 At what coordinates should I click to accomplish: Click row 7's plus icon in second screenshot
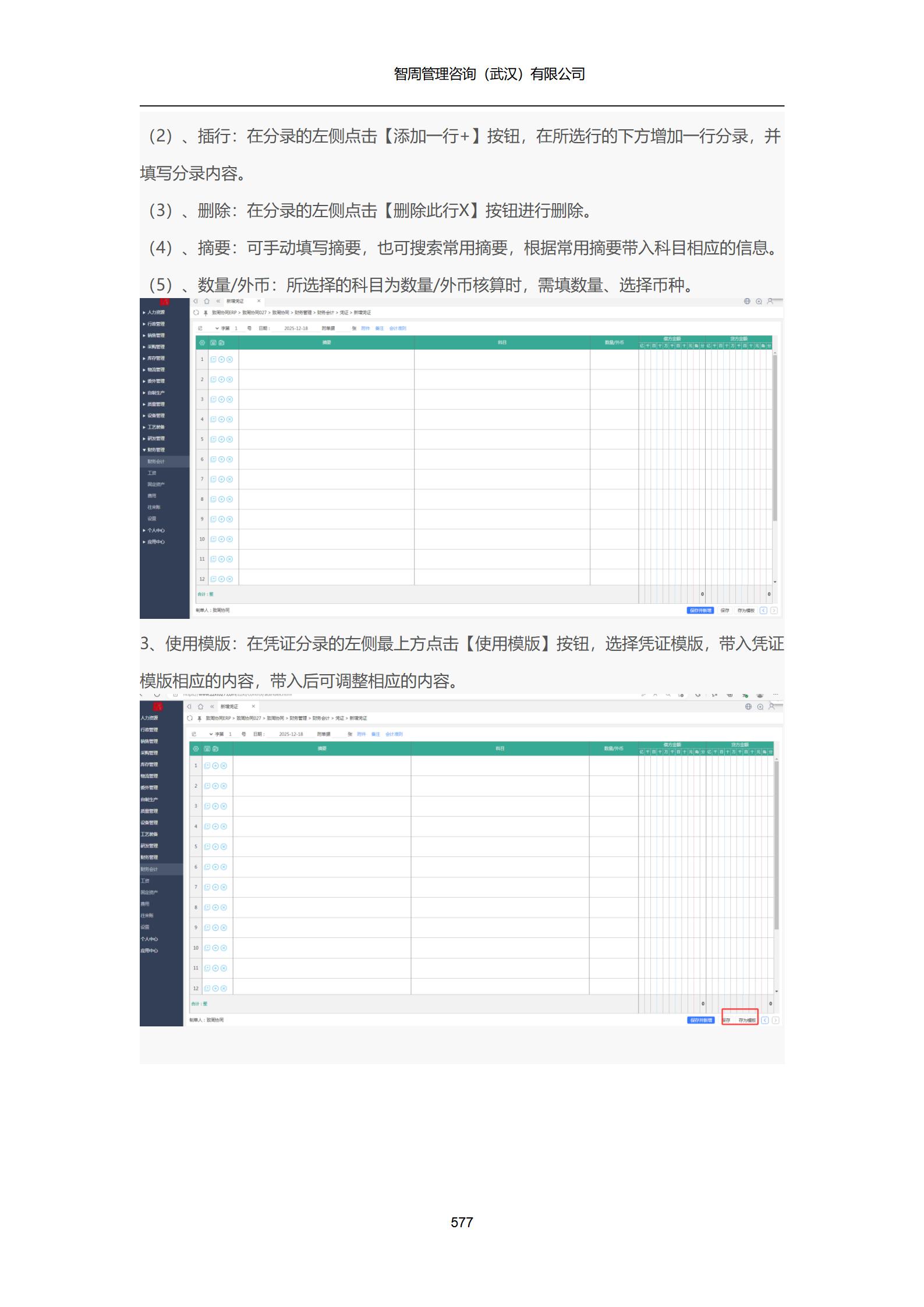215,887
